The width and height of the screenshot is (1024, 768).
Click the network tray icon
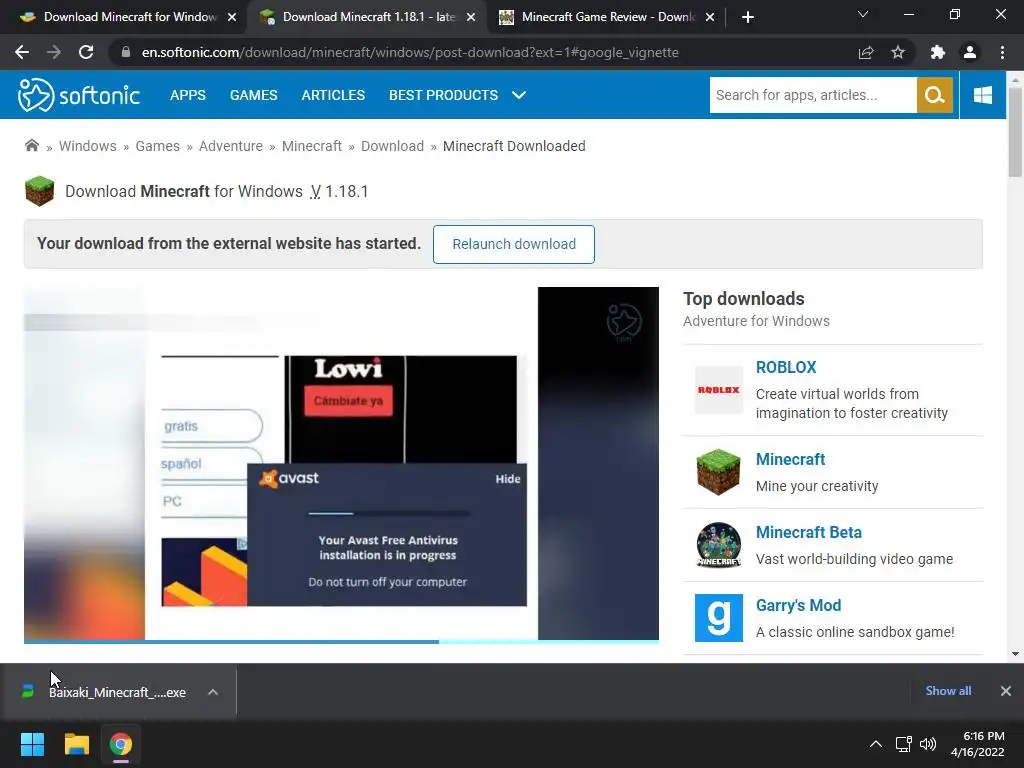(903, 744)
